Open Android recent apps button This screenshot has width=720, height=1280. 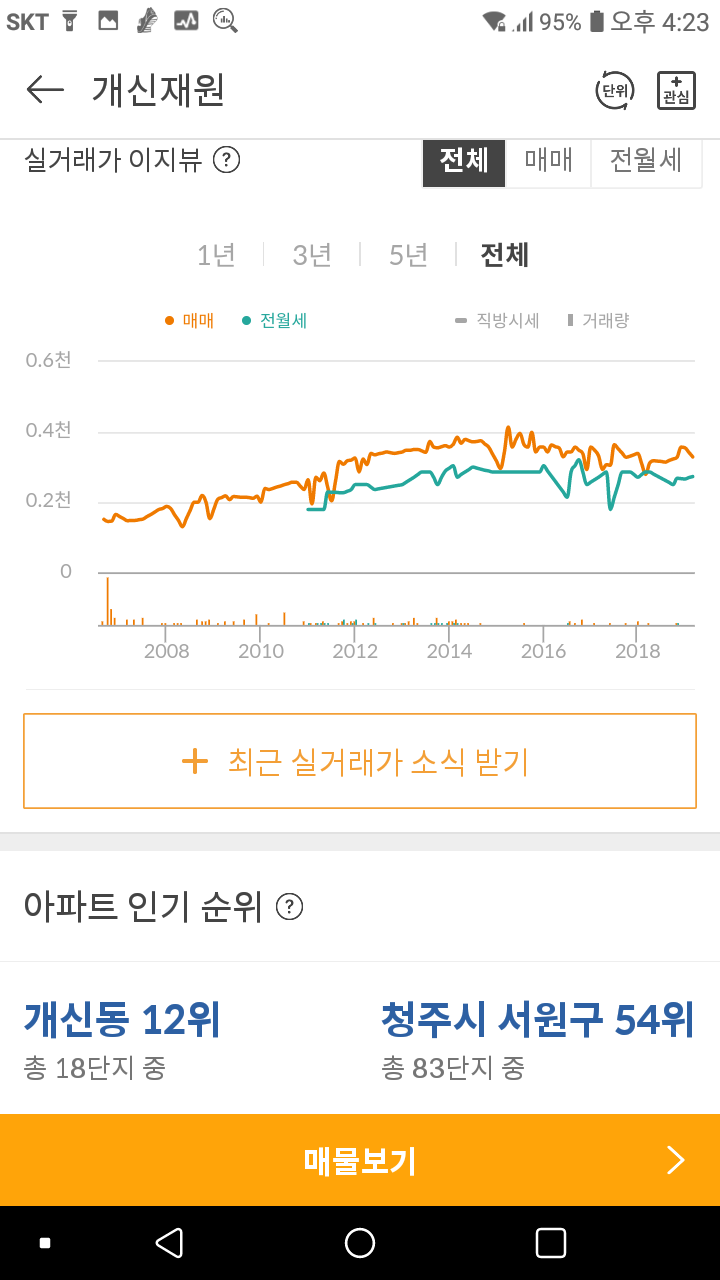coord(551,1243)
